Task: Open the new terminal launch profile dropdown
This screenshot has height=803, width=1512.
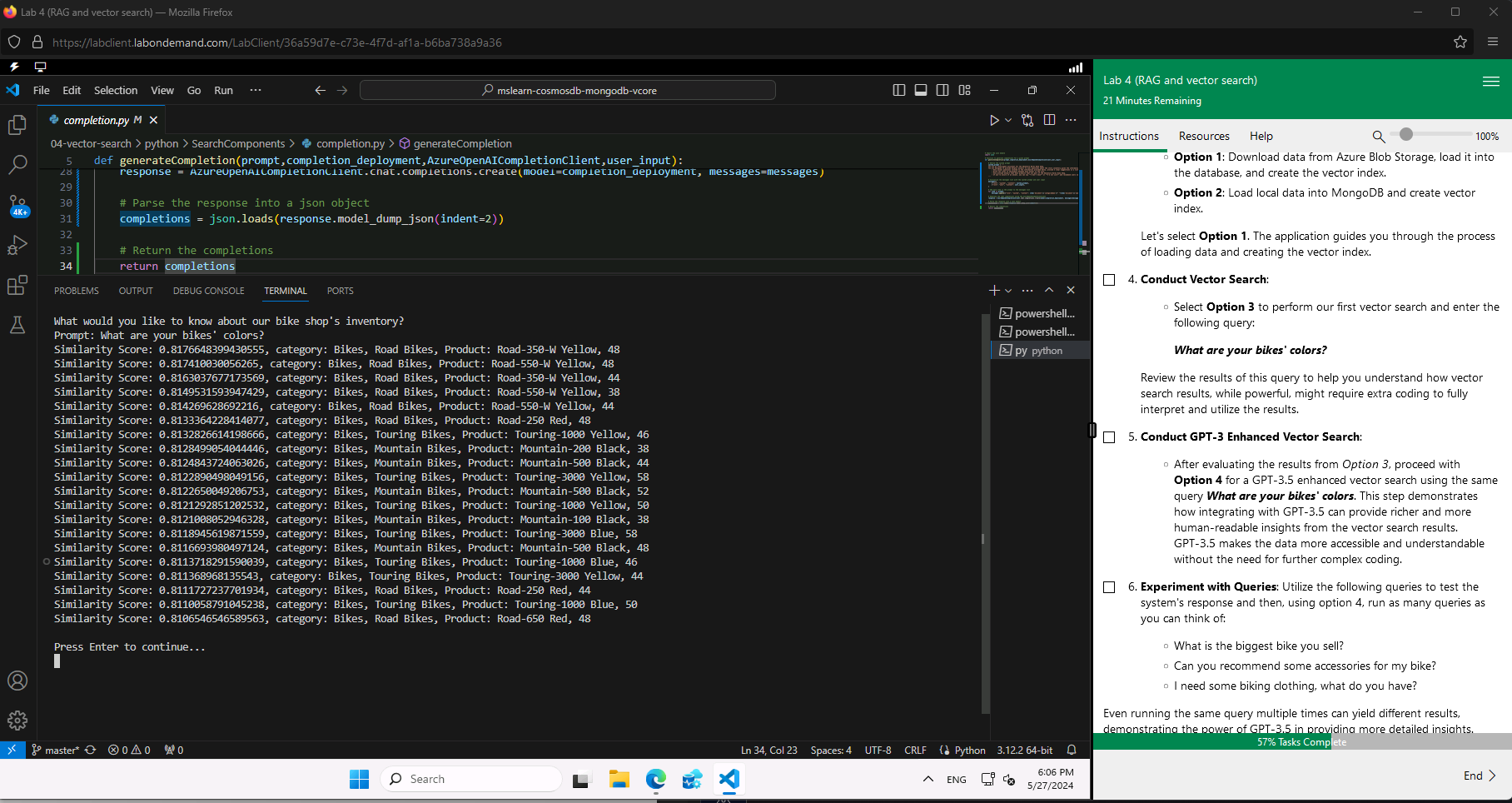Action: click(1008, 291)
